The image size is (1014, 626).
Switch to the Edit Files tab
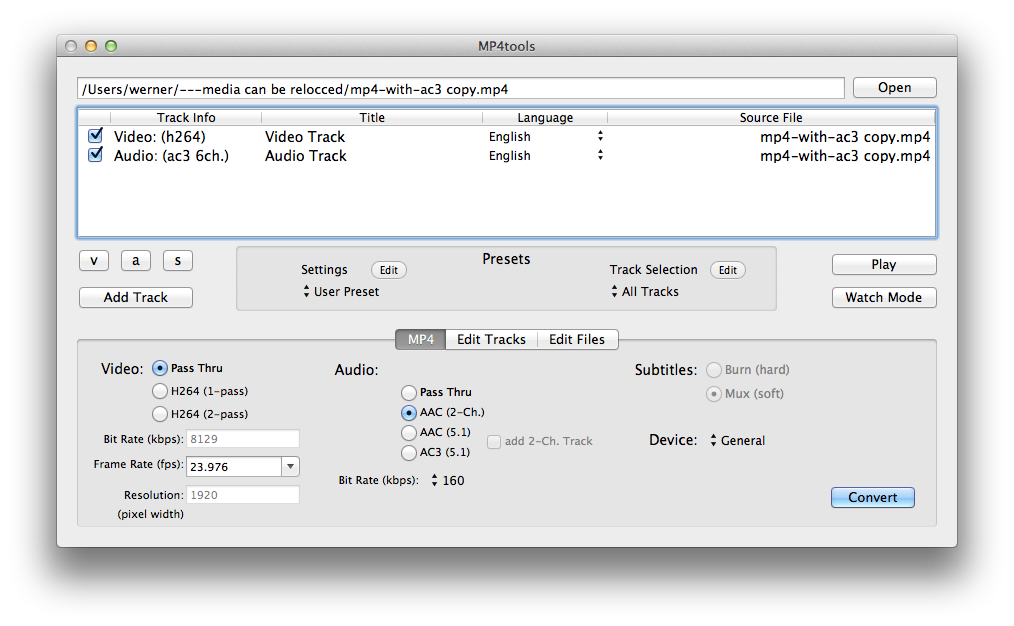(x=577, y=340)
